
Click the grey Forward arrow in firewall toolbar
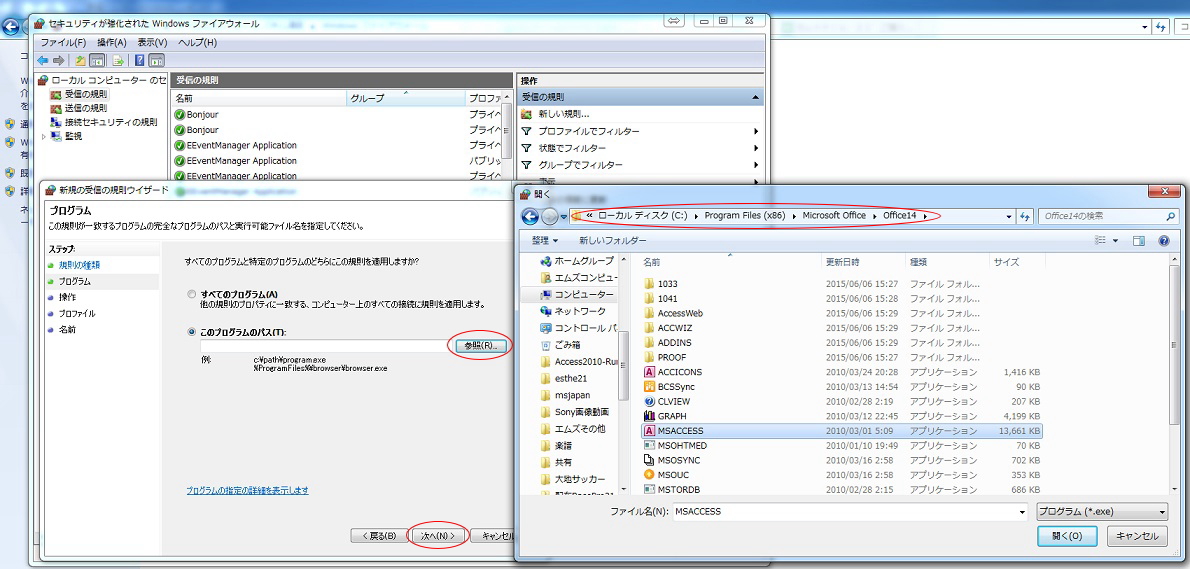pos(58,61)
